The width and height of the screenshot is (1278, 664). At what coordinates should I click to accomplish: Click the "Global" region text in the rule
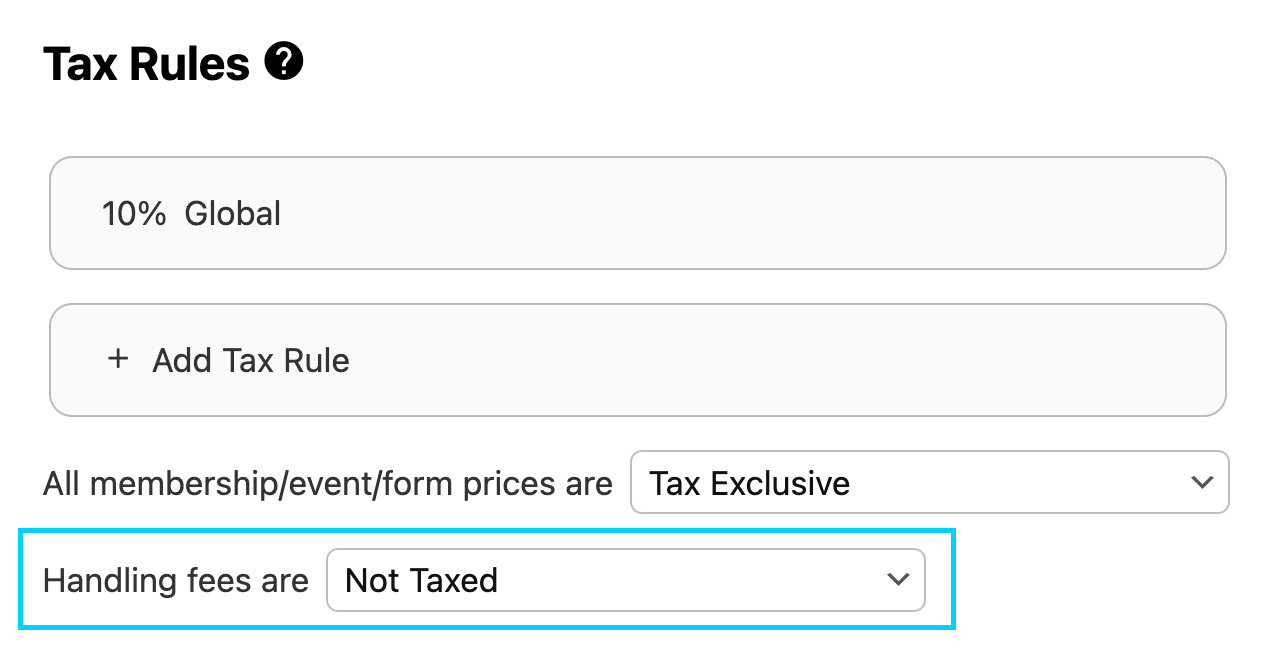(233, 213)
